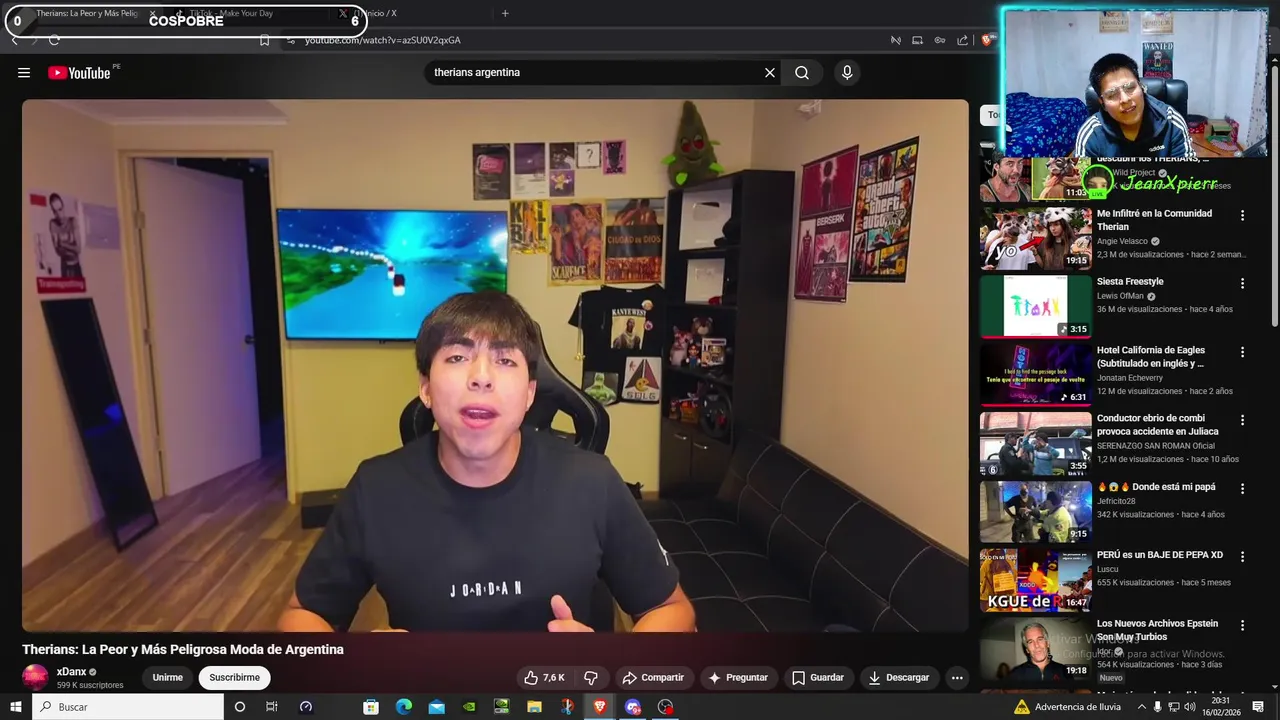Open Task View on the taskbar
Screen dimensions: 1280x720
point(272,707)
